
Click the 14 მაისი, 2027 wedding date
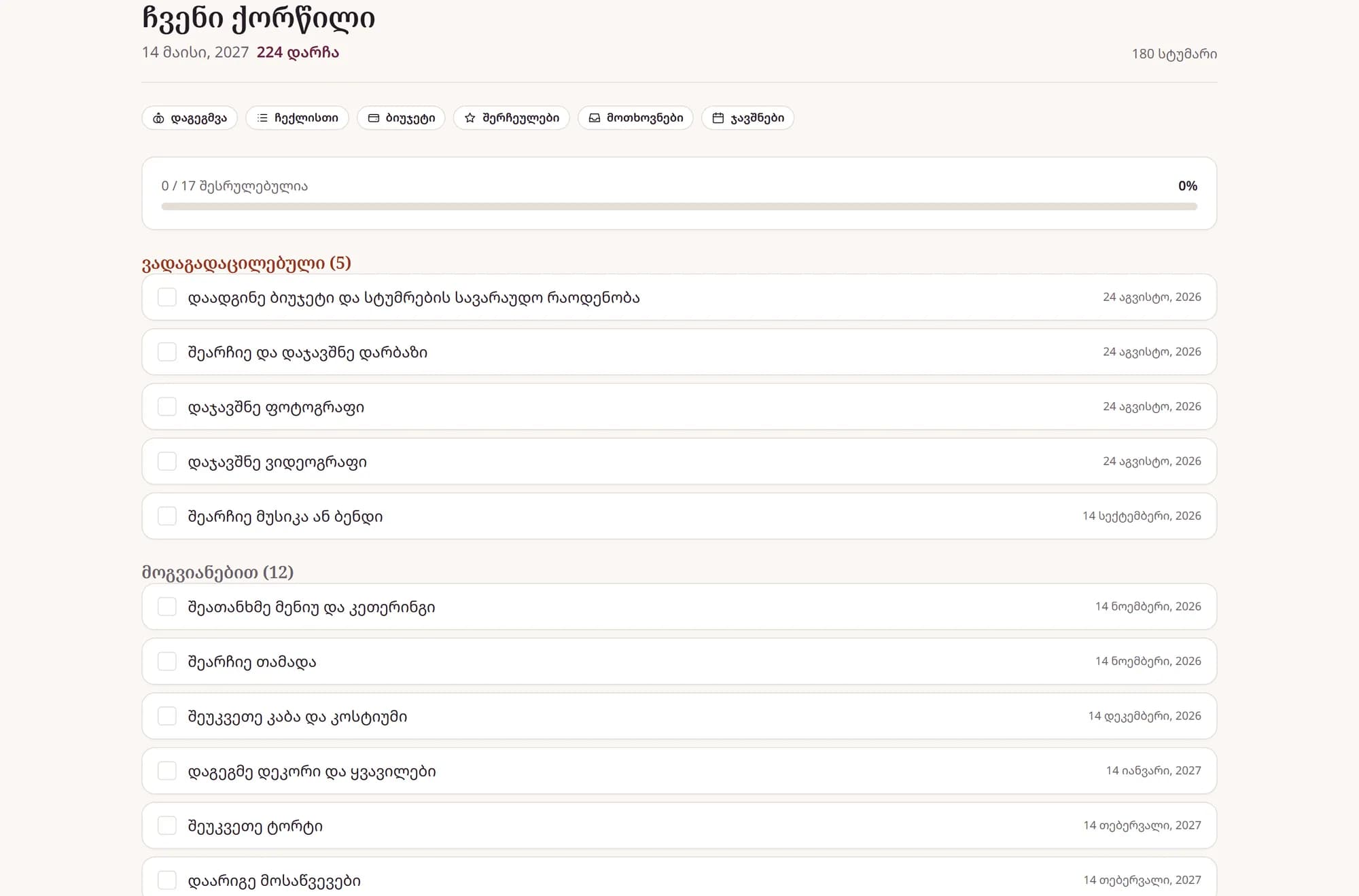[195, 52]
